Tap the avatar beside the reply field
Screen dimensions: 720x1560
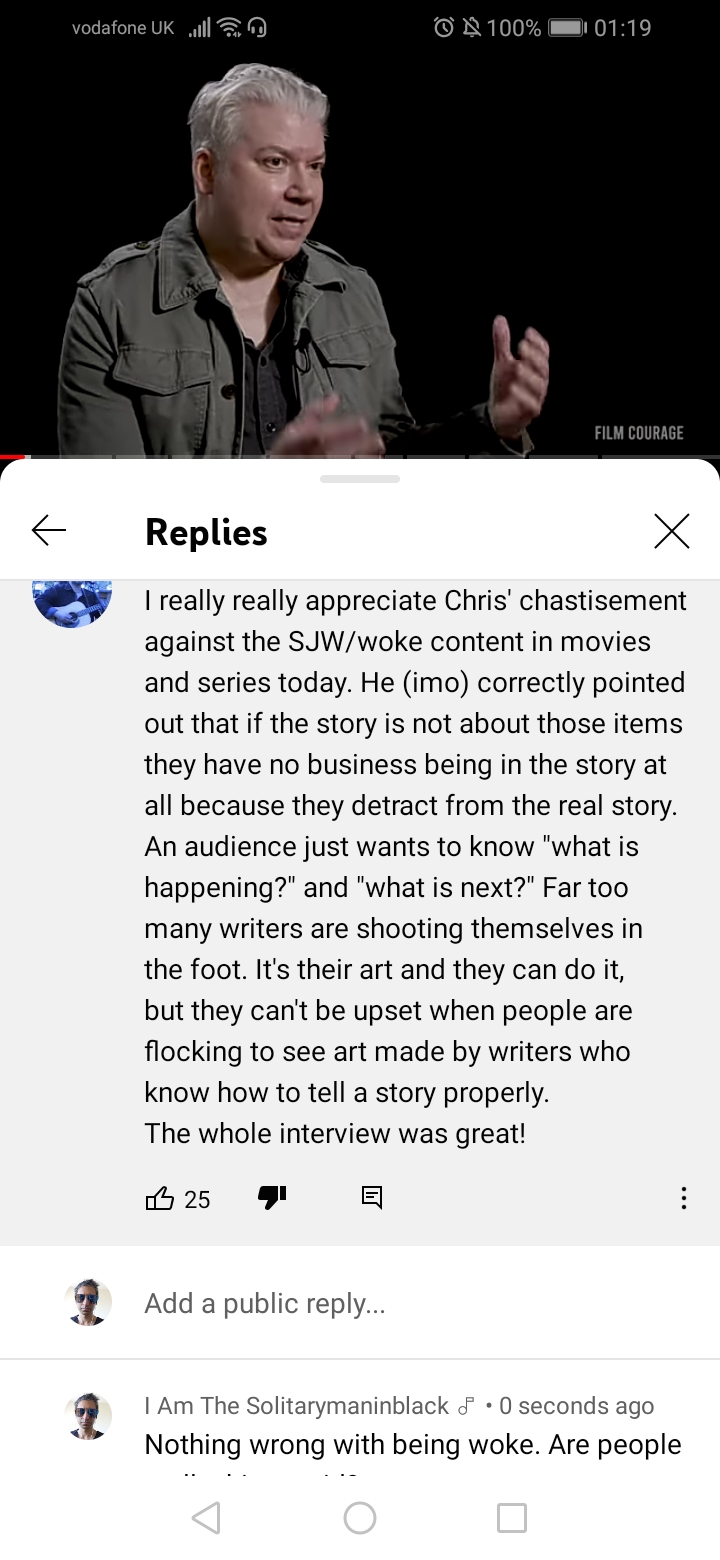pyautogui.click(x=88, y=1302)
